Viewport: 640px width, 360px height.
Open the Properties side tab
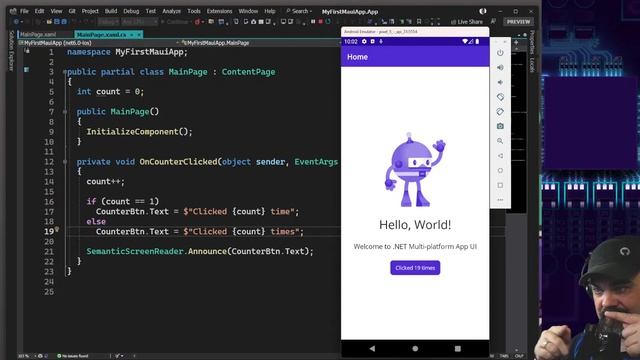(531, 42)
